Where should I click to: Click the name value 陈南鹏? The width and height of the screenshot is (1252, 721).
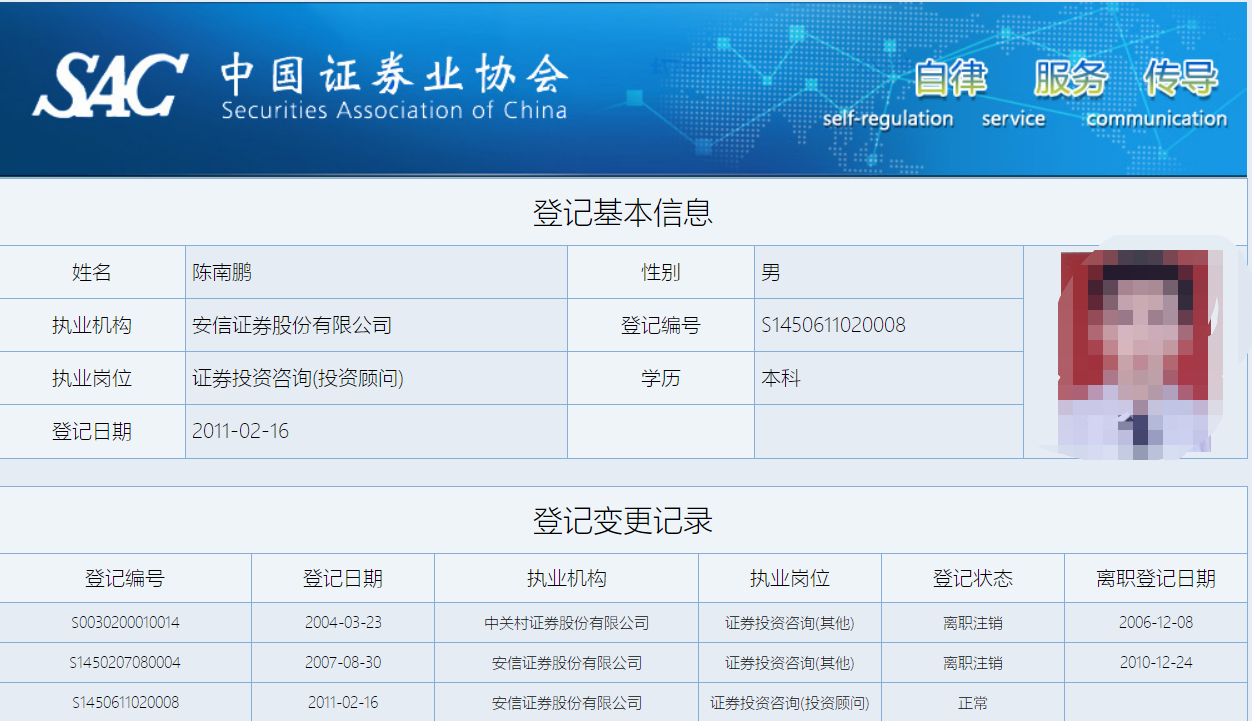pos(222,272)
